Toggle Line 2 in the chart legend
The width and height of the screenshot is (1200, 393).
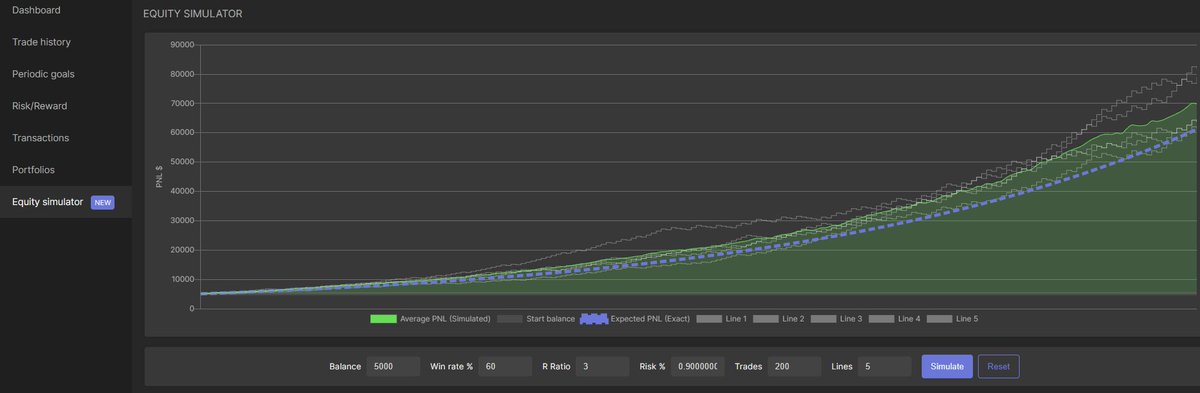(779, 319)
